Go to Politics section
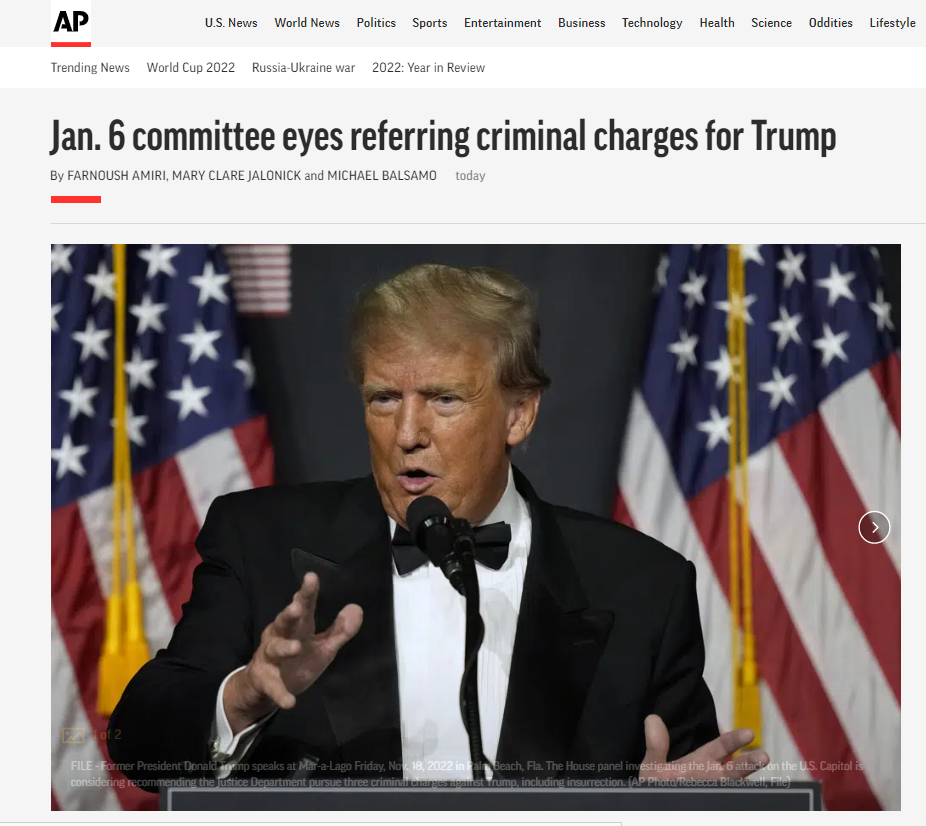The width and height of the screenshot is (926, 826). click(x=376, y=23)
